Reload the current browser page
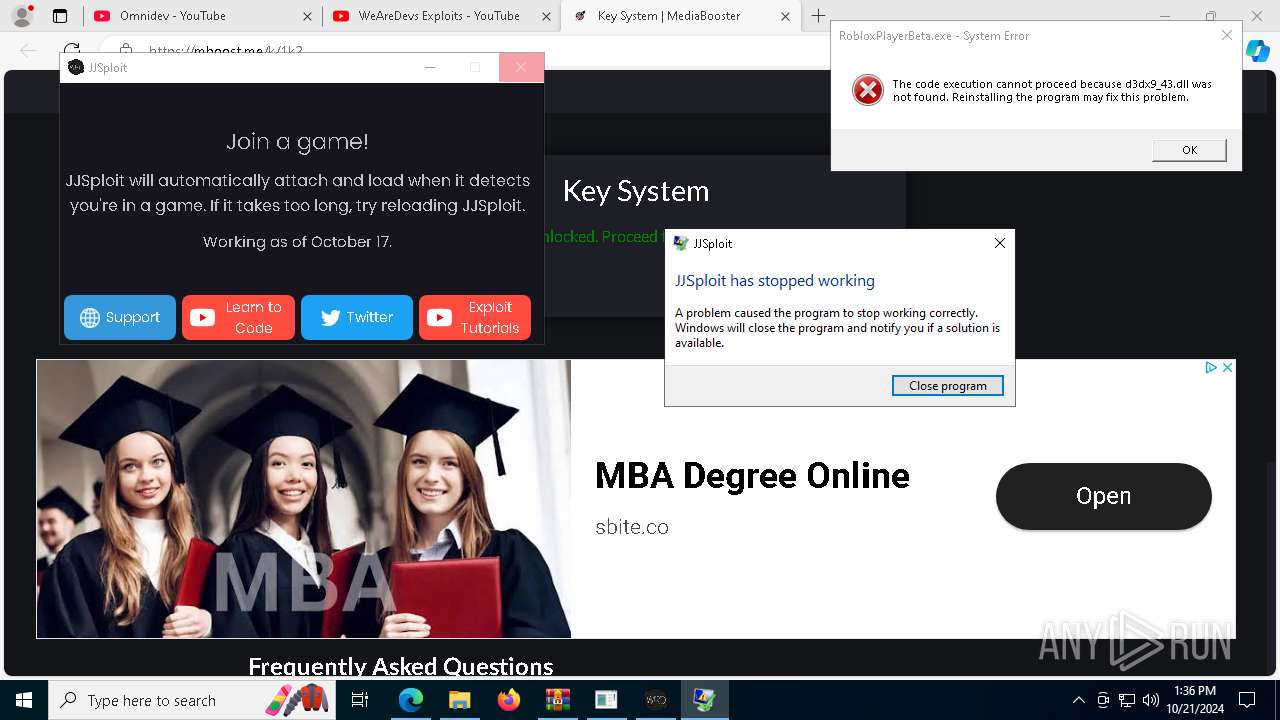The height and width of the screenshot is (720, 1280). (72, 49)
